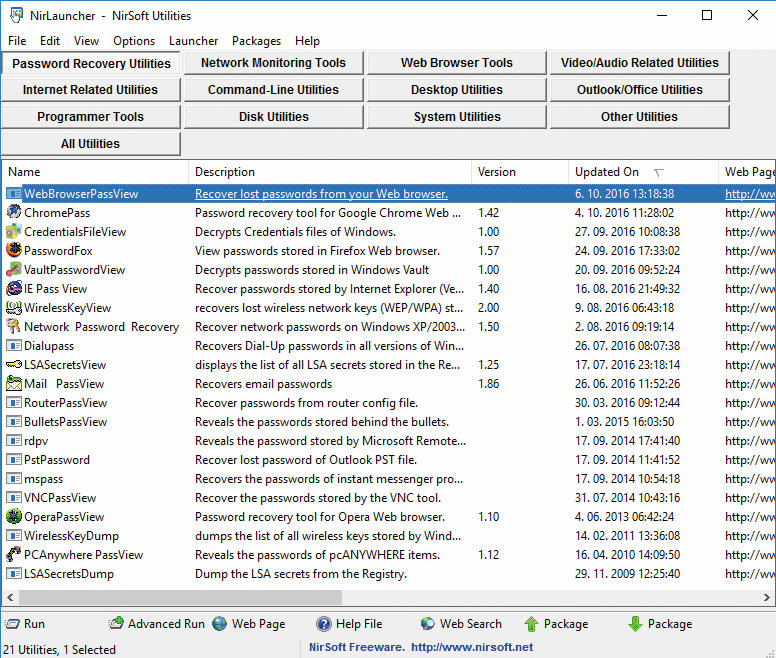Sort by the Updated On column
776x658 pixels.
click(643, 172)
